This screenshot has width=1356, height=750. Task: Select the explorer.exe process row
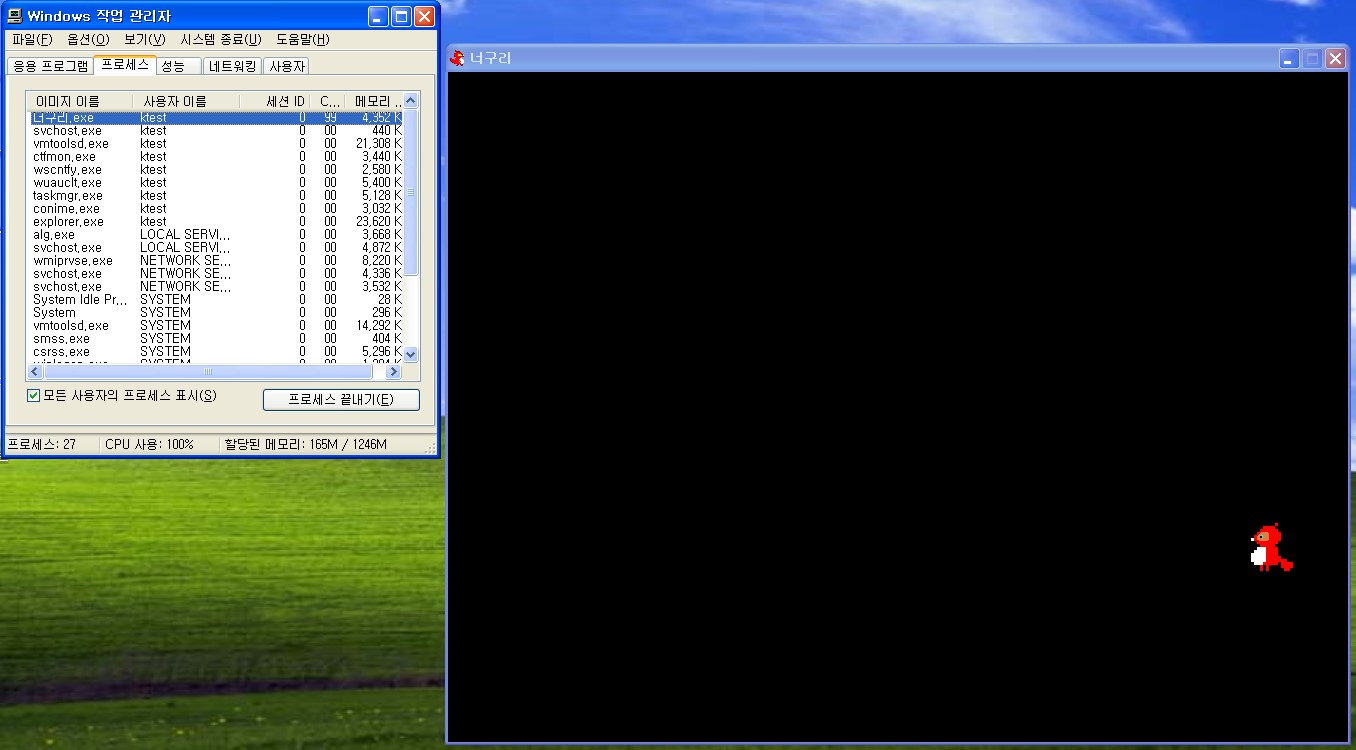[x=215, y=221]
